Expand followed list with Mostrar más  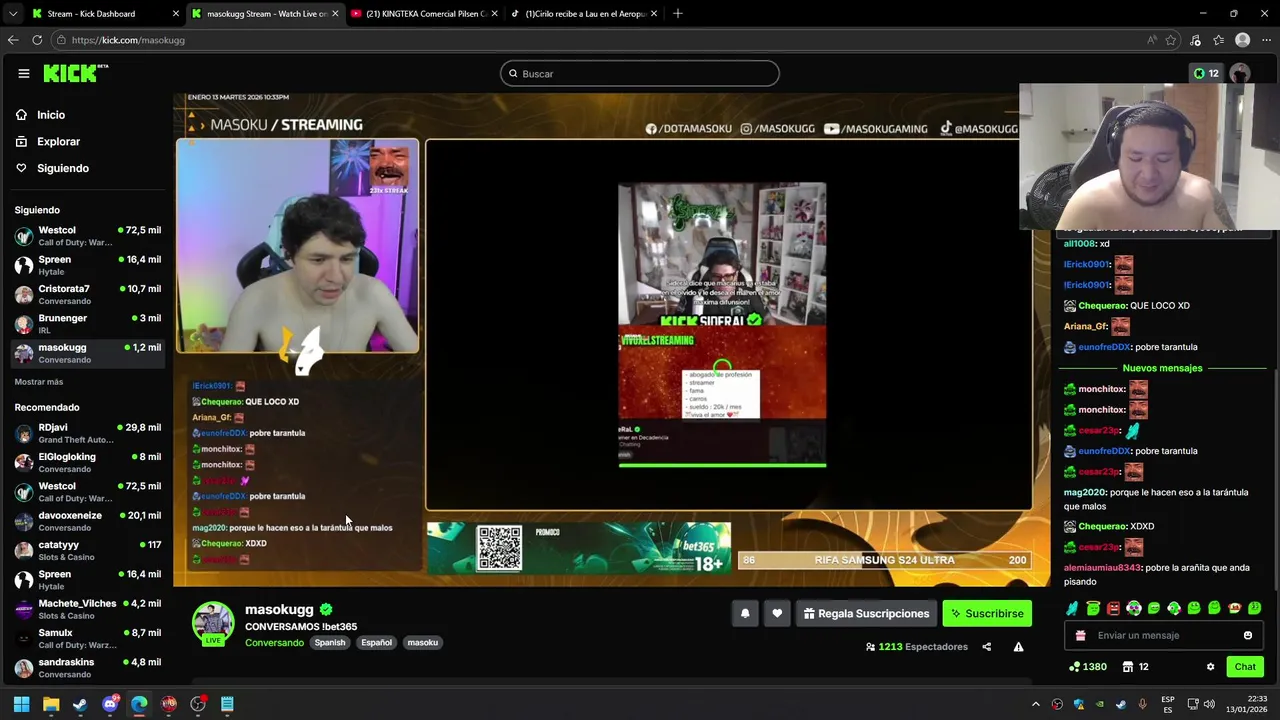pos(38,382)
